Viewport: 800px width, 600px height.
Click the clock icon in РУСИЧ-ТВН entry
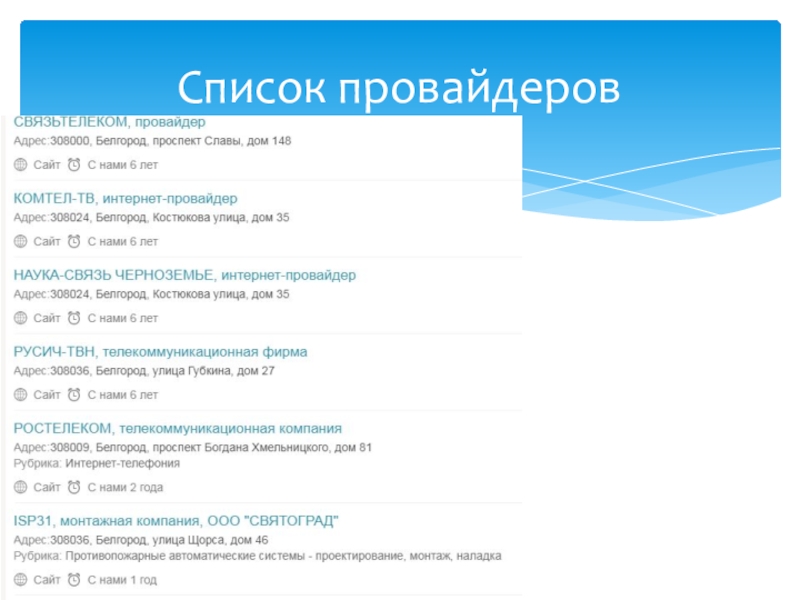click(74, 394)
